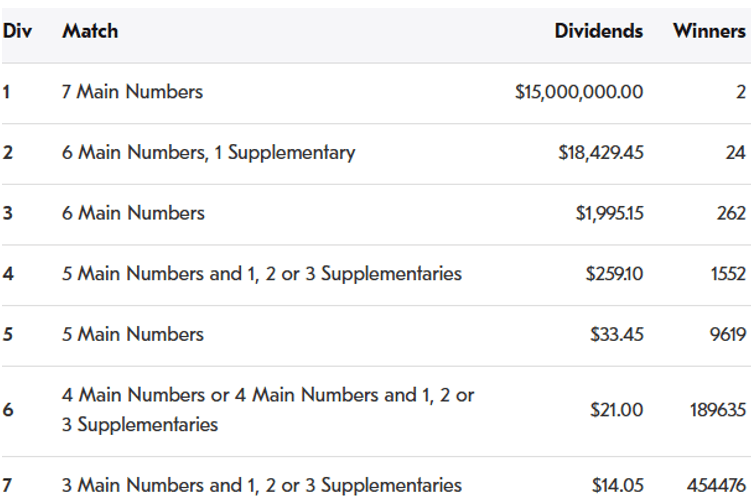Click the $259.10 dividend amount
Screen dimensions: 751x503
coord(614,273)
